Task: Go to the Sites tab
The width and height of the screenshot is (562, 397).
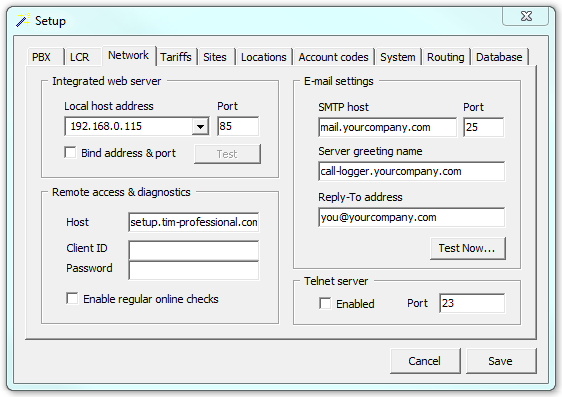Action: pyautogui.click(x=215, y=57)
